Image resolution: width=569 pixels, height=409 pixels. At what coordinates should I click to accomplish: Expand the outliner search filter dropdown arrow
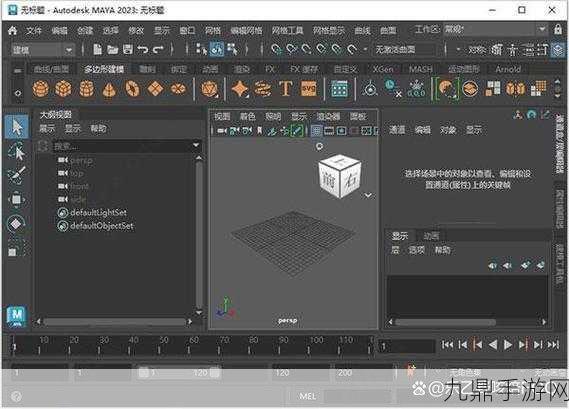coord(196,146)
